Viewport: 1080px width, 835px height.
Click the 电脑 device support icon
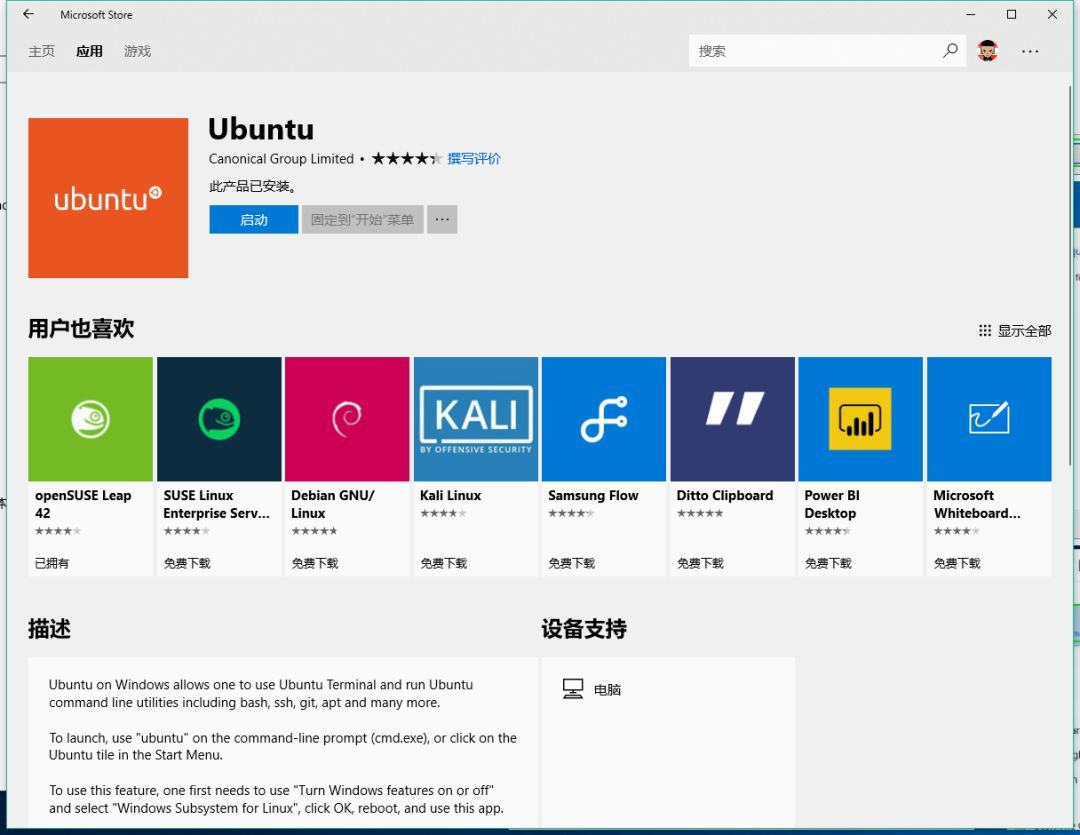tap(573, 688)
